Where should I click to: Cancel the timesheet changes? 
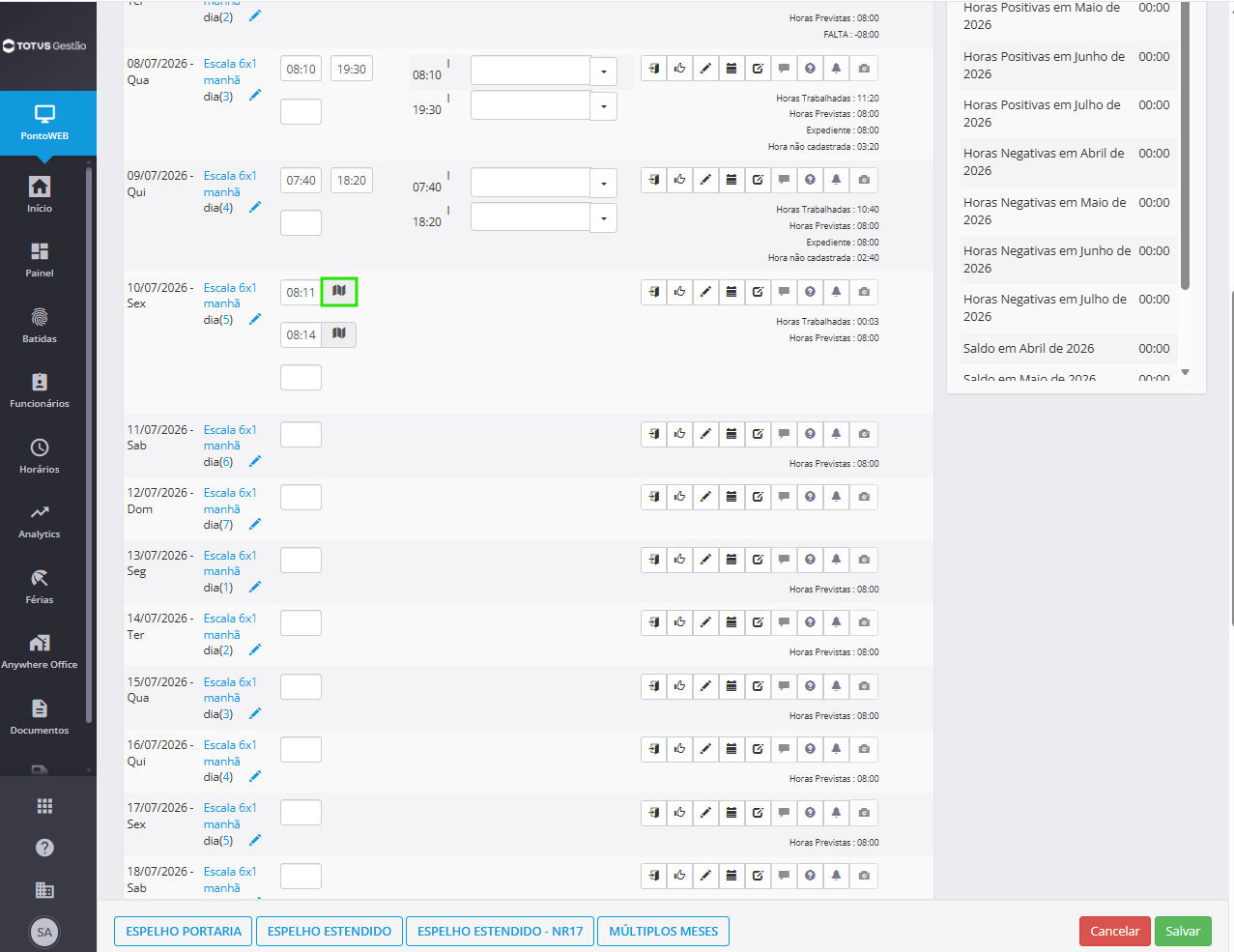[1115, 932]
